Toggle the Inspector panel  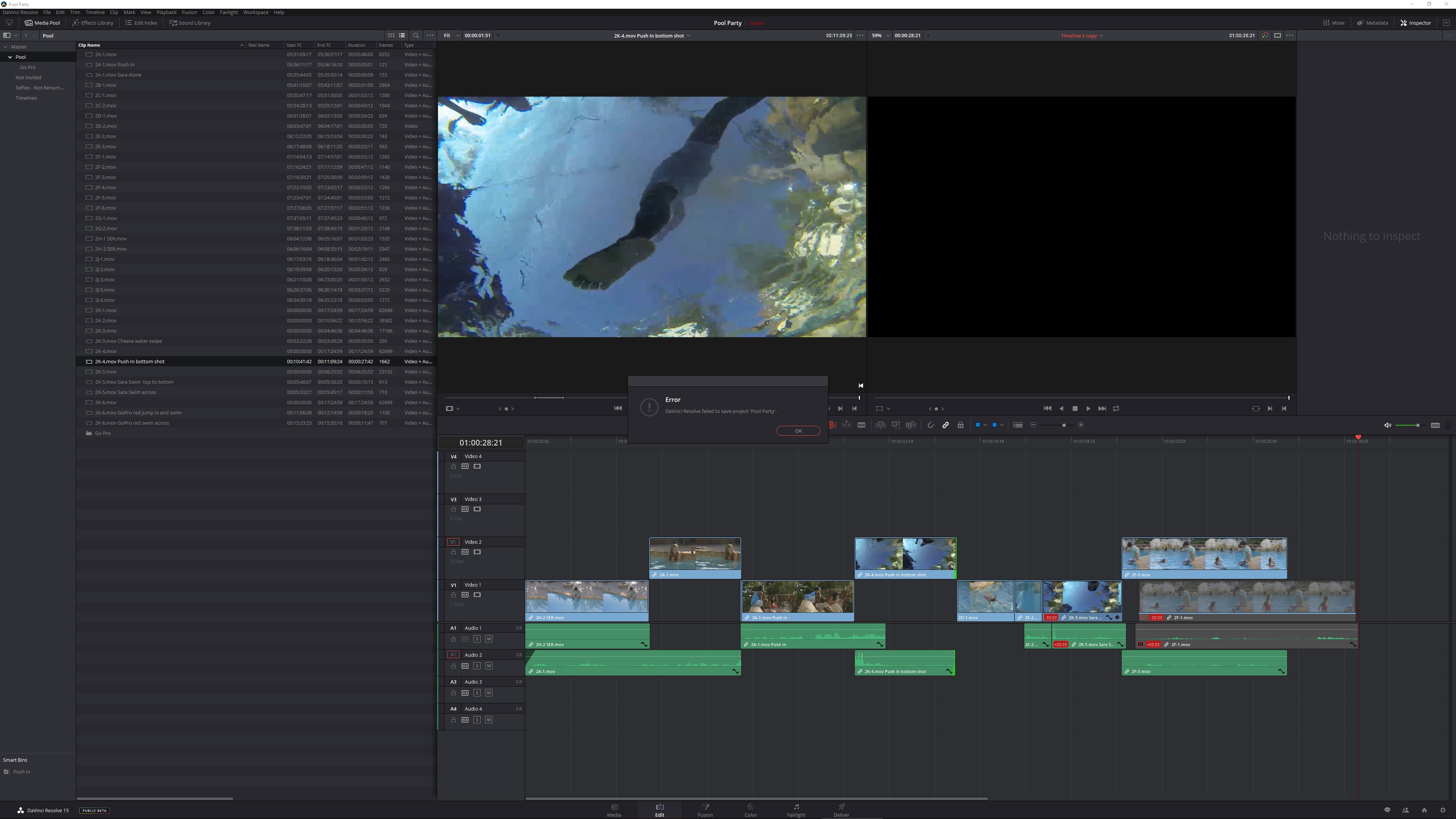tap(1415, 23)
